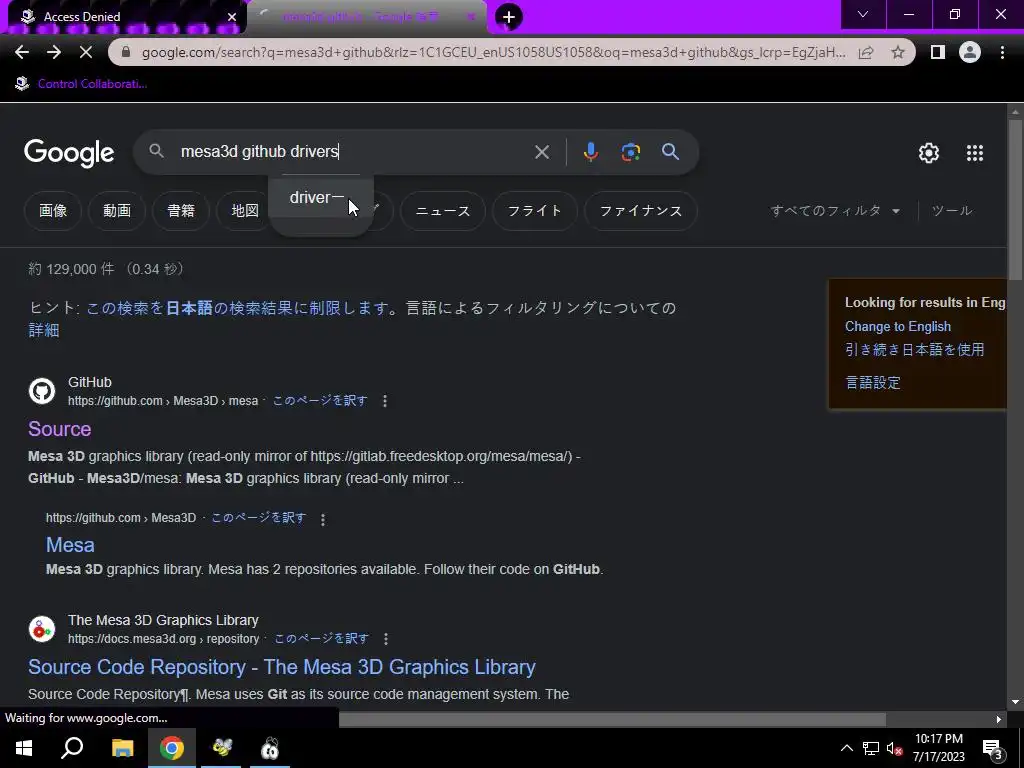The width and height of the screenshot is (1024, 768).
Task: Open options for Mesa3D organization result
Action: 323,519
